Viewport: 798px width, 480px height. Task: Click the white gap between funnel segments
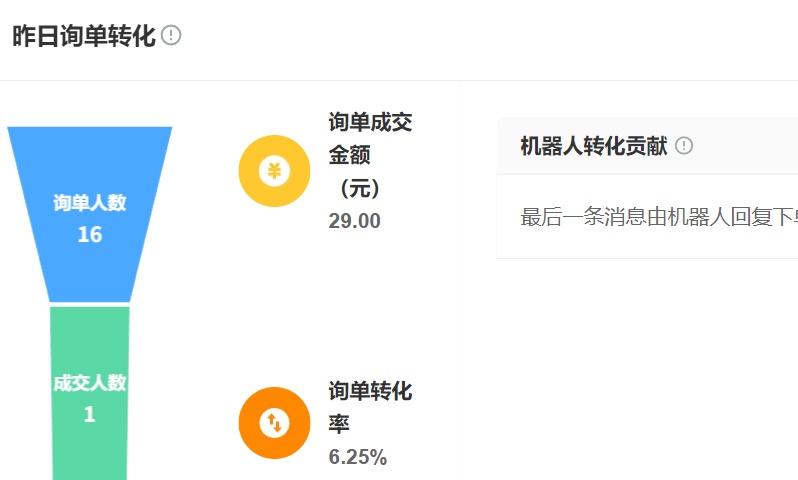(x=90, y=304)
